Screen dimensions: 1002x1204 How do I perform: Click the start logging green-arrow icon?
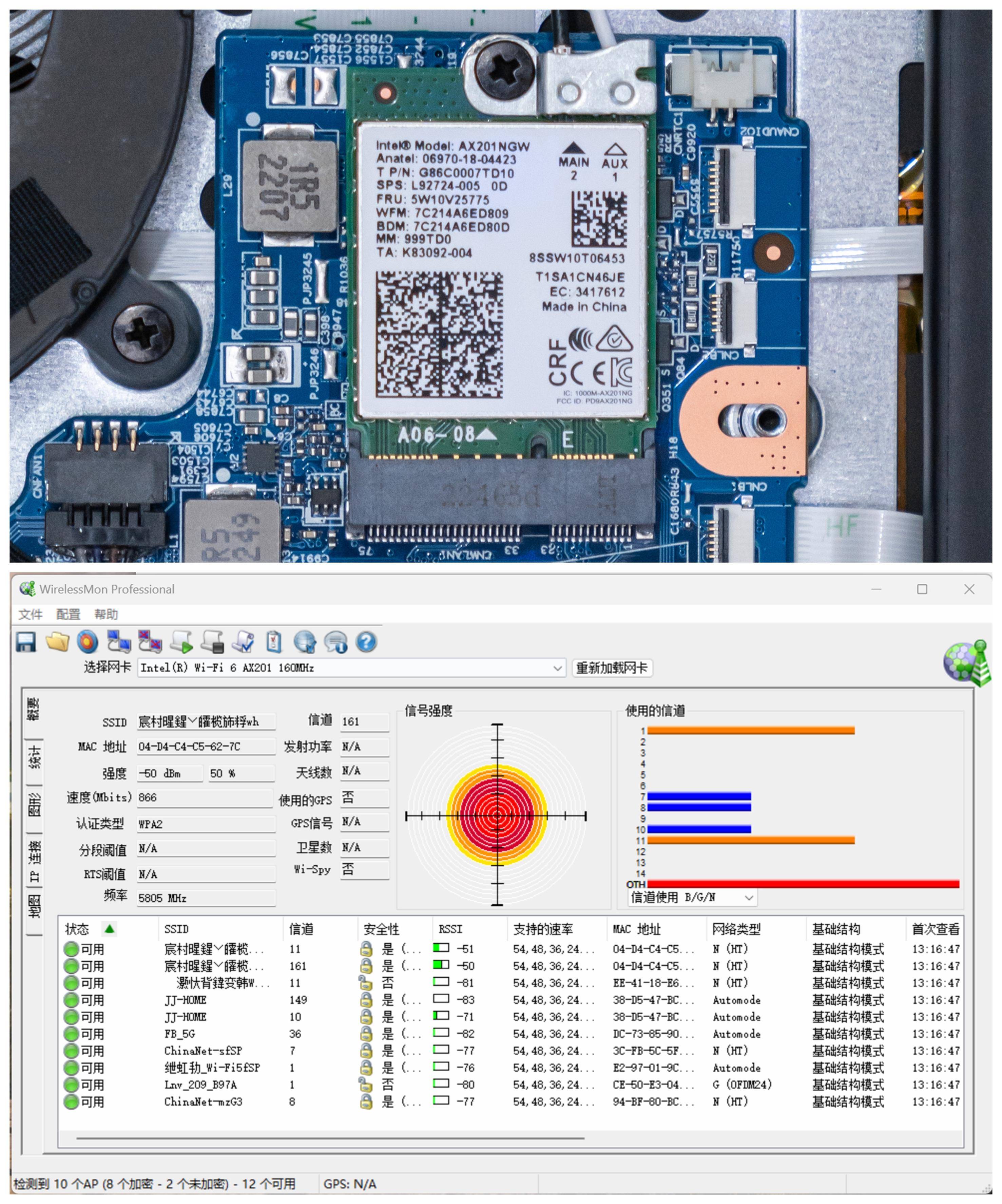coord(181,642)
